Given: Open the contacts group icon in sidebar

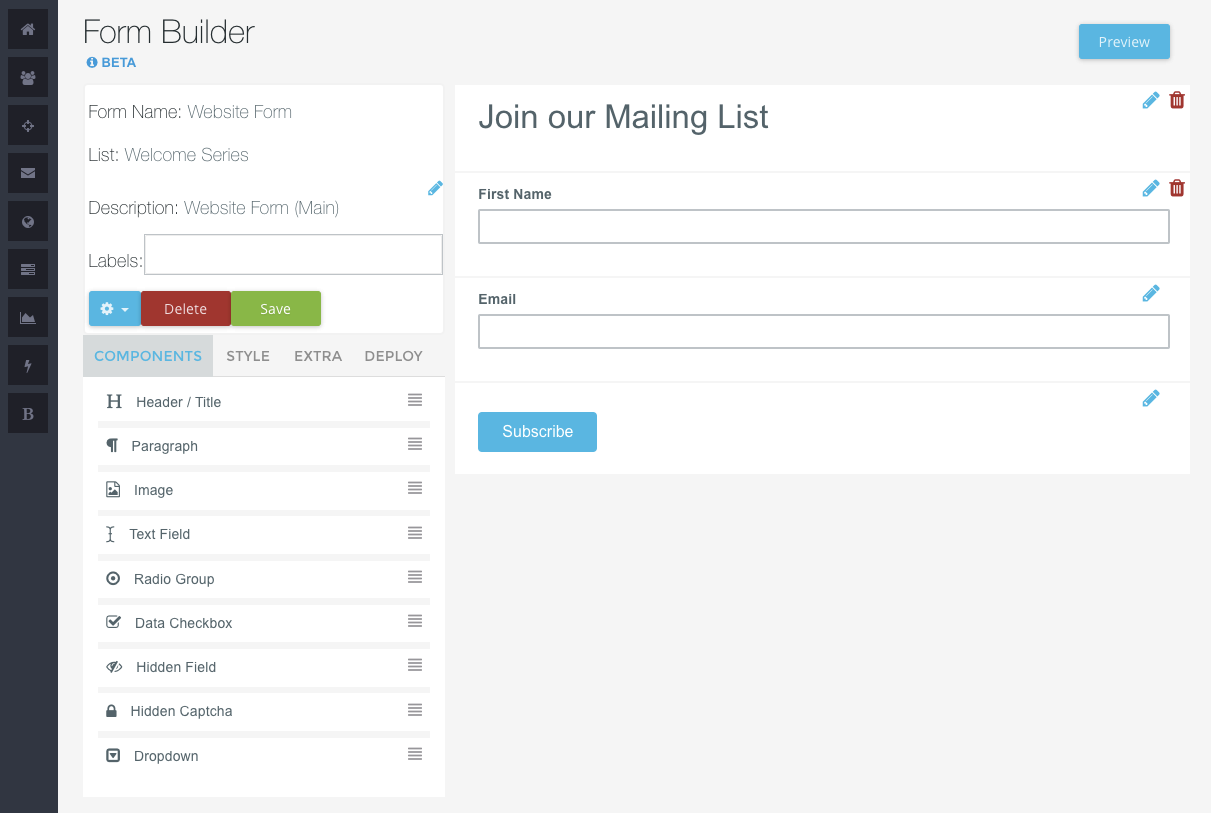Looking at the screenshot, I should point(28,78).
